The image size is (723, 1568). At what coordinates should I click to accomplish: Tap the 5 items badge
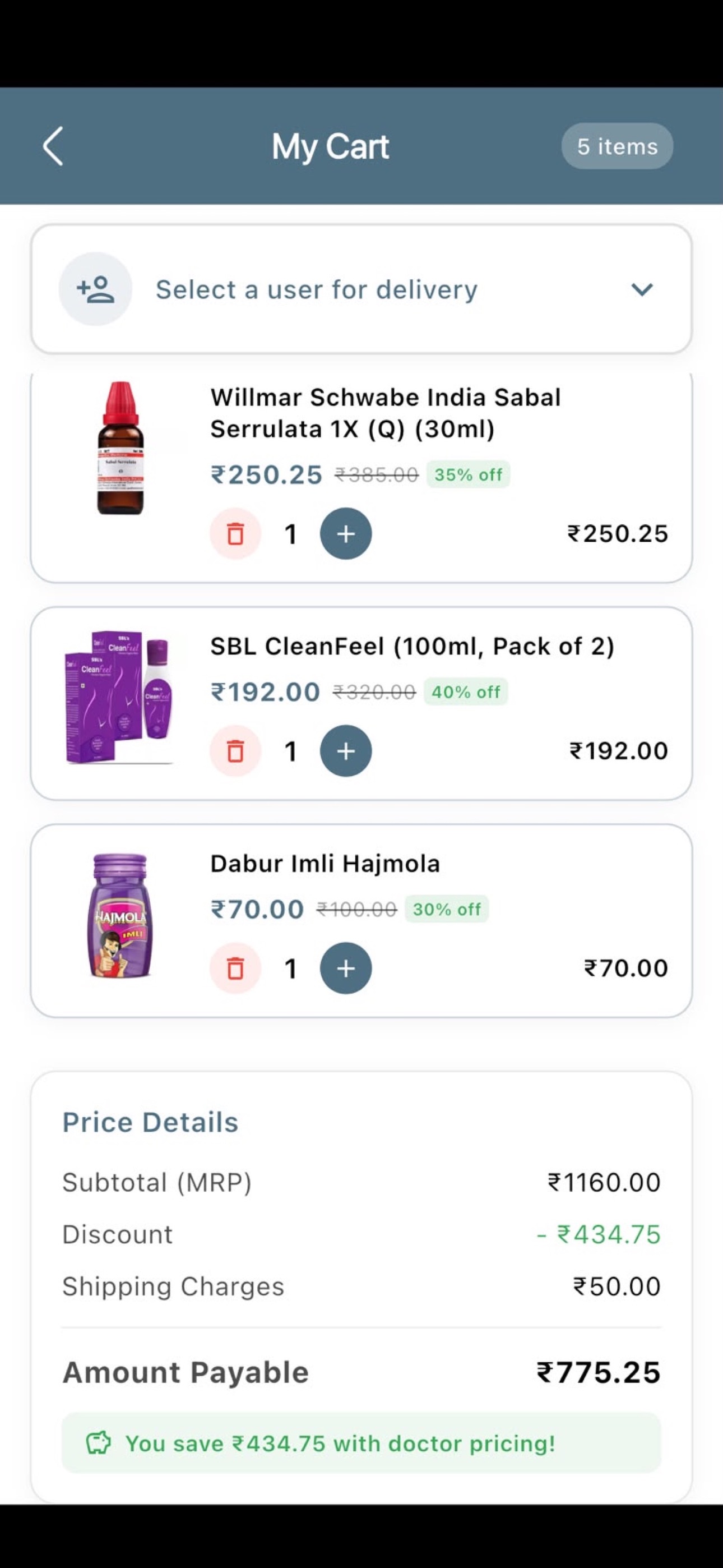(617, 147)
